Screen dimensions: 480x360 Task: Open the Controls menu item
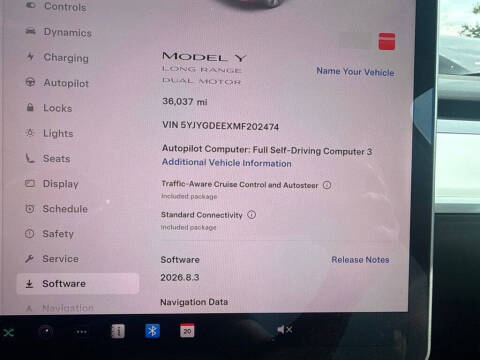coord(57,6)
